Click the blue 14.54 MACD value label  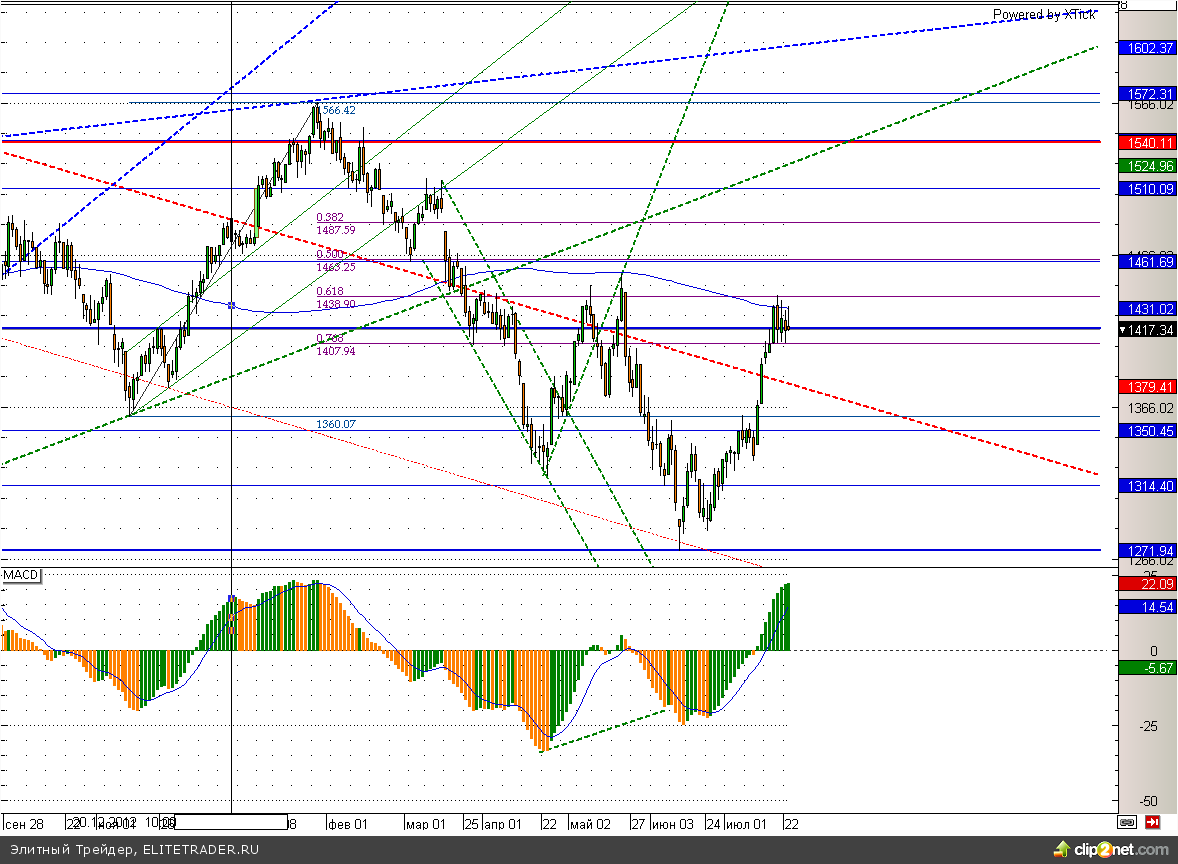click(1149, 607)
